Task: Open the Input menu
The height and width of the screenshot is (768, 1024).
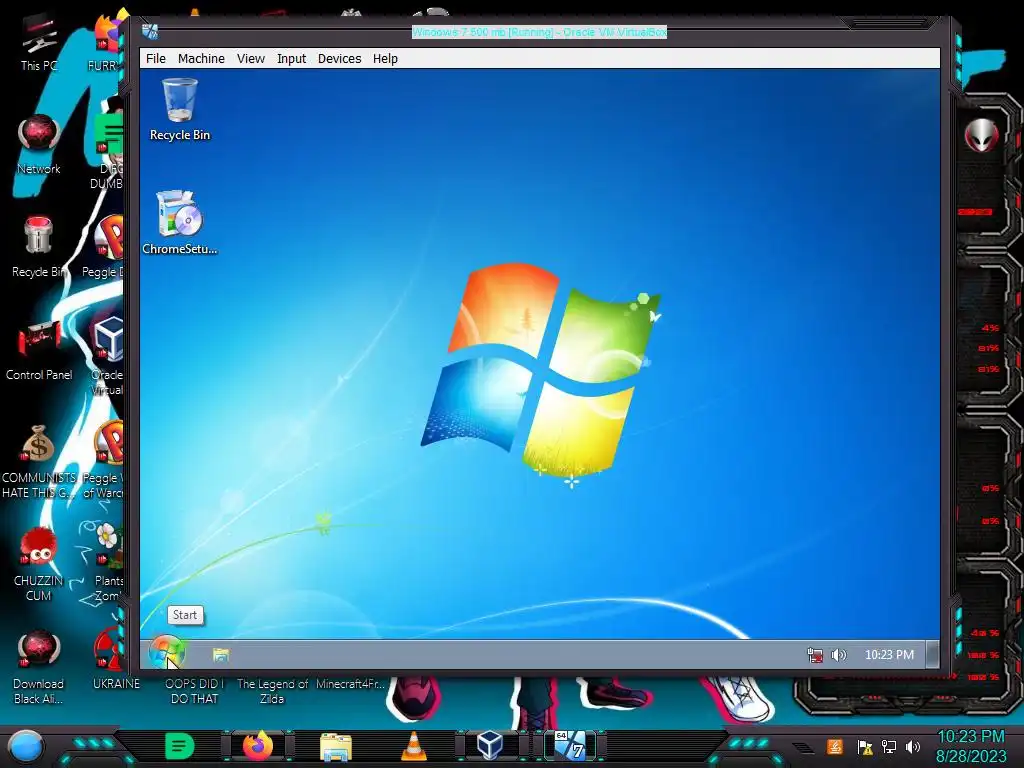Action: coord(291,59)
